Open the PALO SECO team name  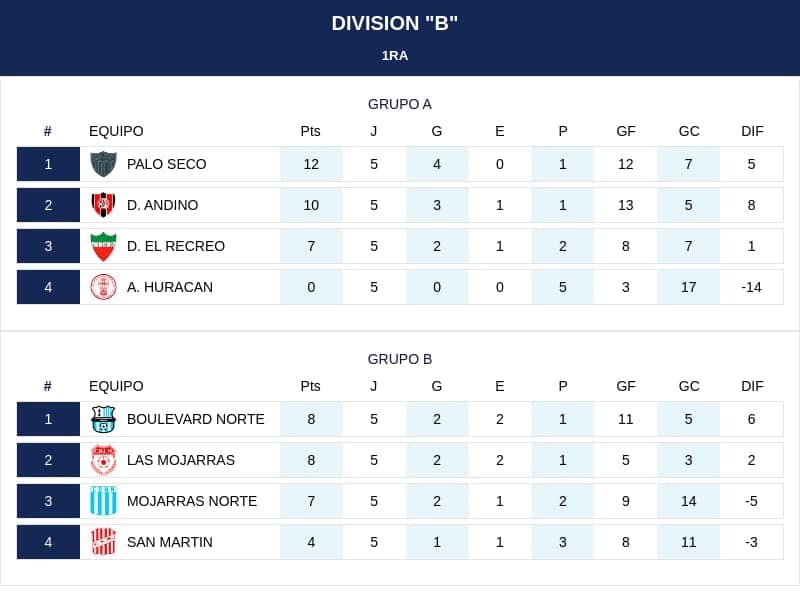click(166, 164)
